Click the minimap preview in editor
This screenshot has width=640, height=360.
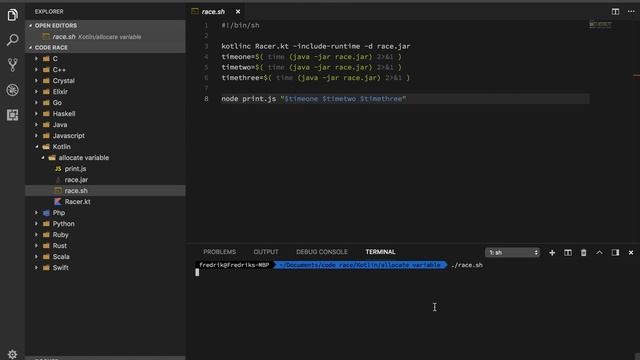coord(600,24)
